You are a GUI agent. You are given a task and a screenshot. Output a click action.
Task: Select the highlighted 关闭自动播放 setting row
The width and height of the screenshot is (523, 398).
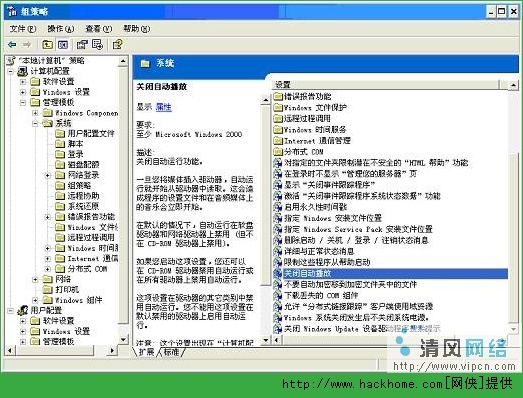[x=391, y=274]
